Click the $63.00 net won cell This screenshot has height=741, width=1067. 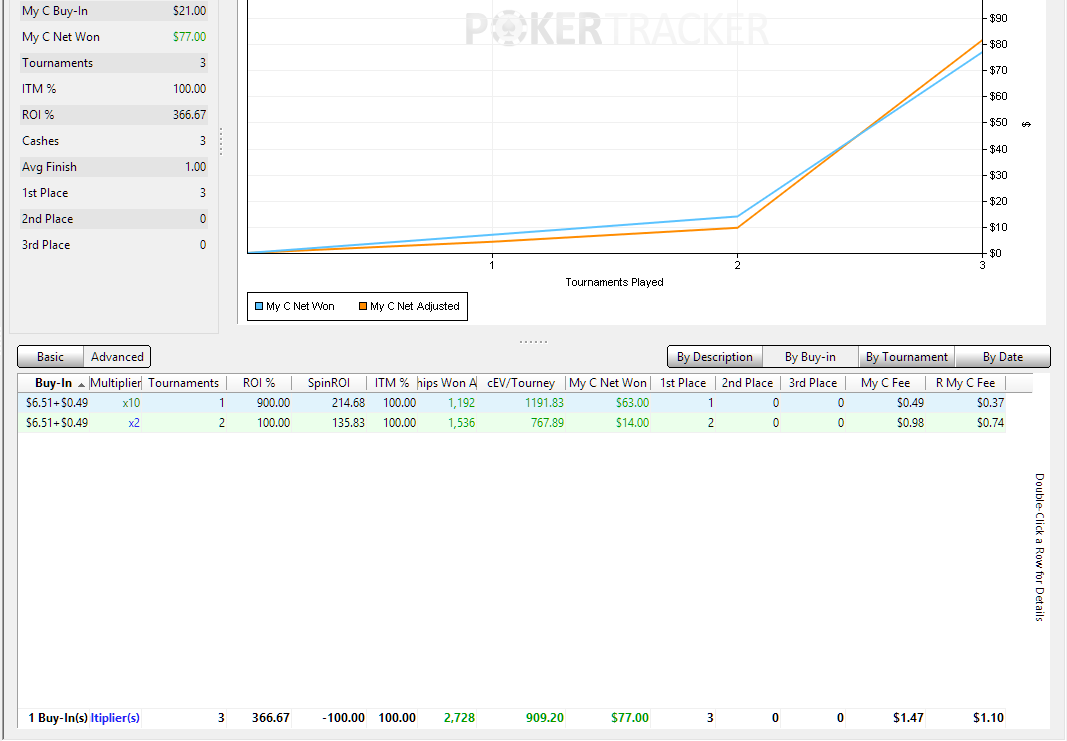point(631,403)
